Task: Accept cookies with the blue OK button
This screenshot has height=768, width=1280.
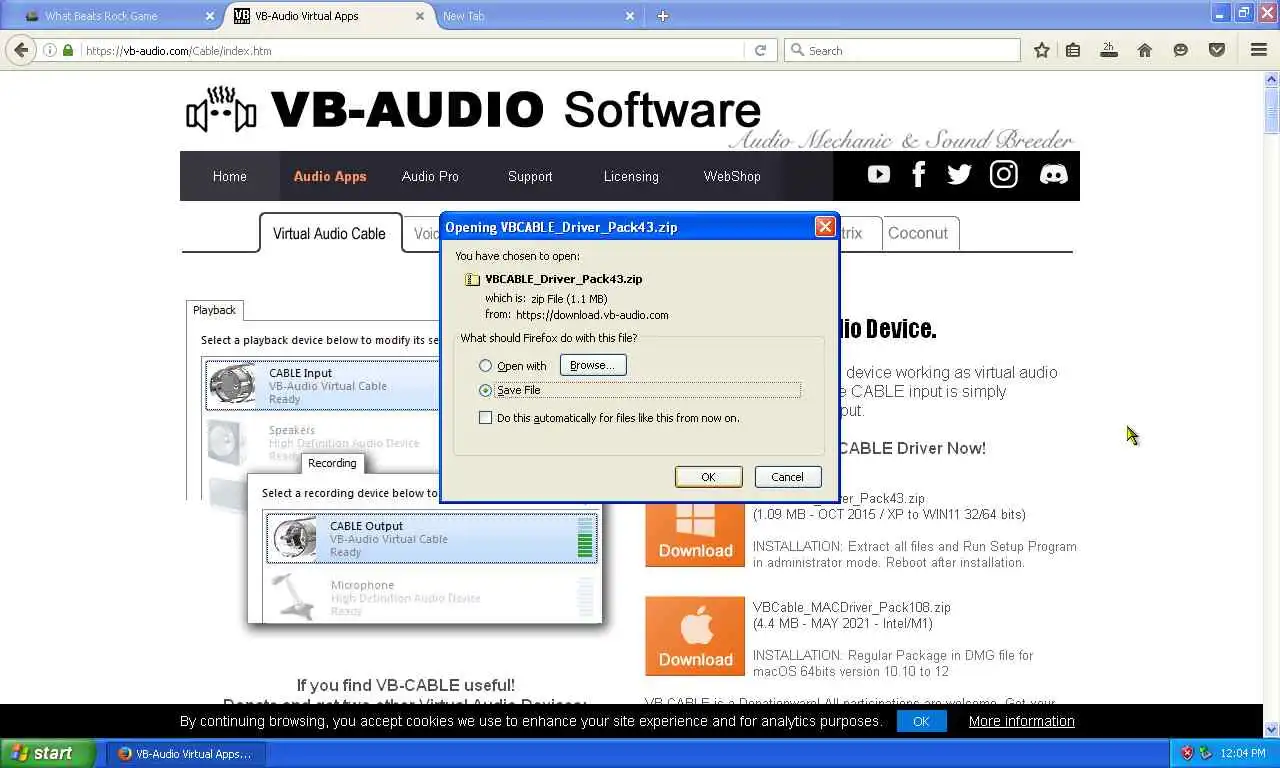Action: pyautogui.click(x=921, y=721)
